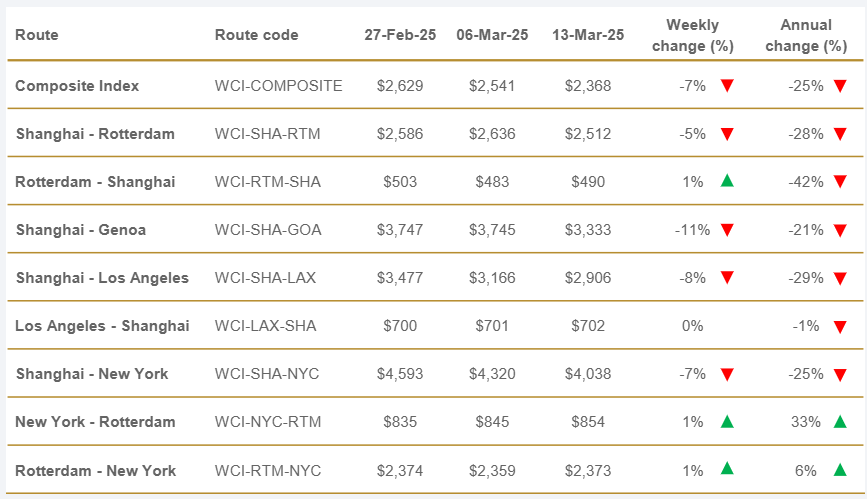Click the red annual down arrow for Los Angeles - Shanghai
867x499 pixels.
tap(840, 326)
